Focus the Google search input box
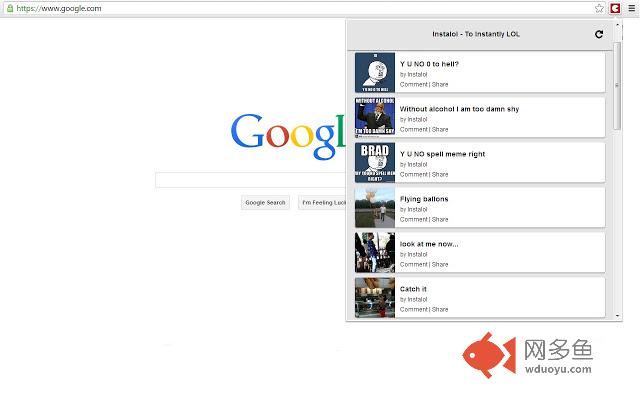The image size is (640, 400). [x=250, y=180]
